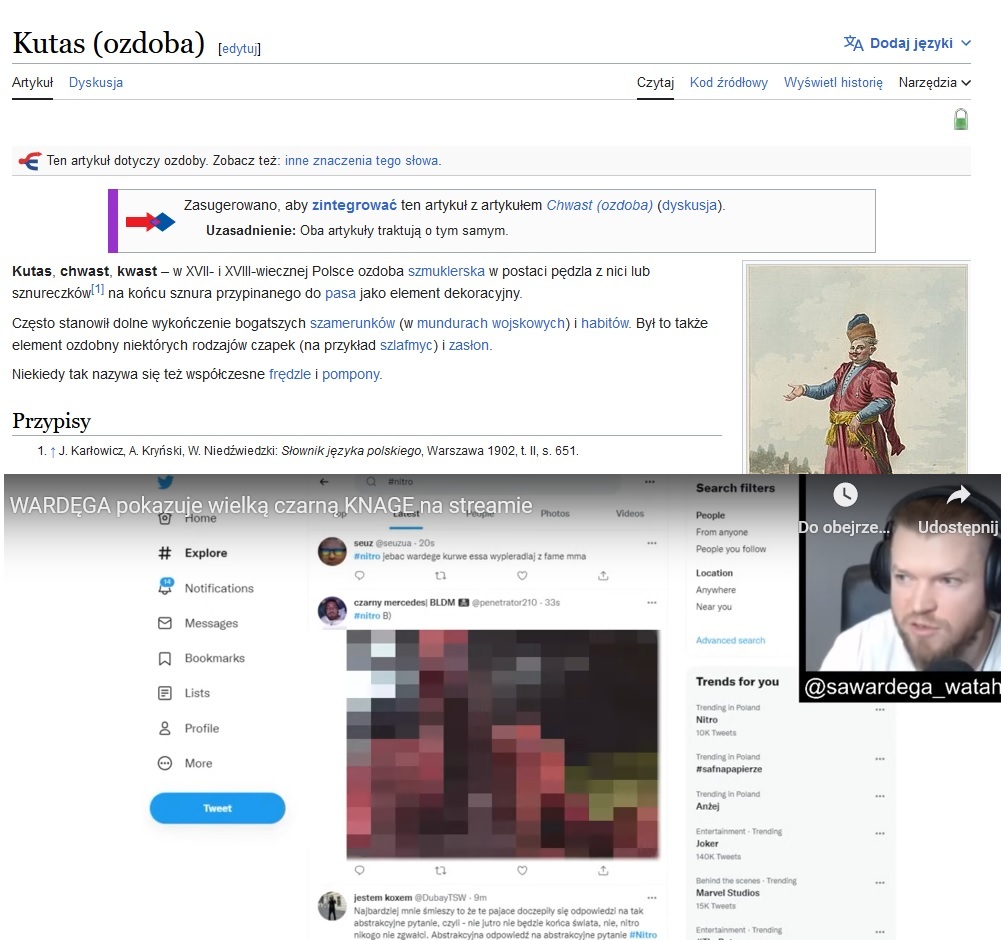Open the Kod źródłowy tab
The width and height of the screenshot is (1001, 940).
[x=728, y=82]
